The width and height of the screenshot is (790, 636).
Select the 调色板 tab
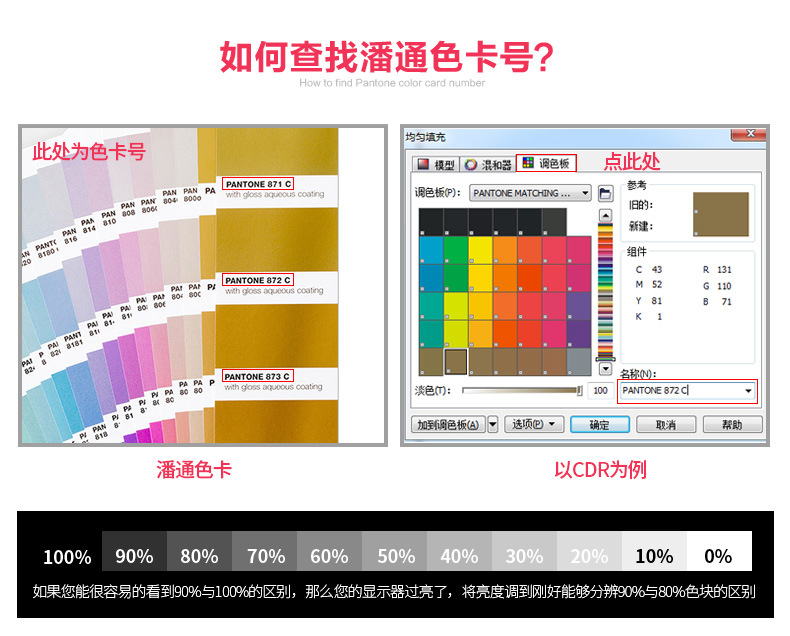[x=546, y=163]
